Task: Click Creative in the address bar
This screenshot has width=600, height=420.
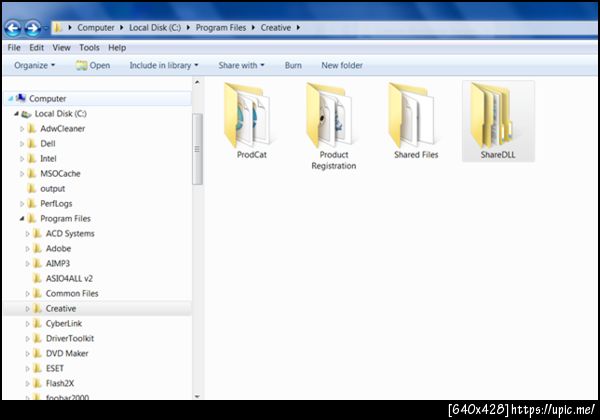Action: click(x=276, y=28)
